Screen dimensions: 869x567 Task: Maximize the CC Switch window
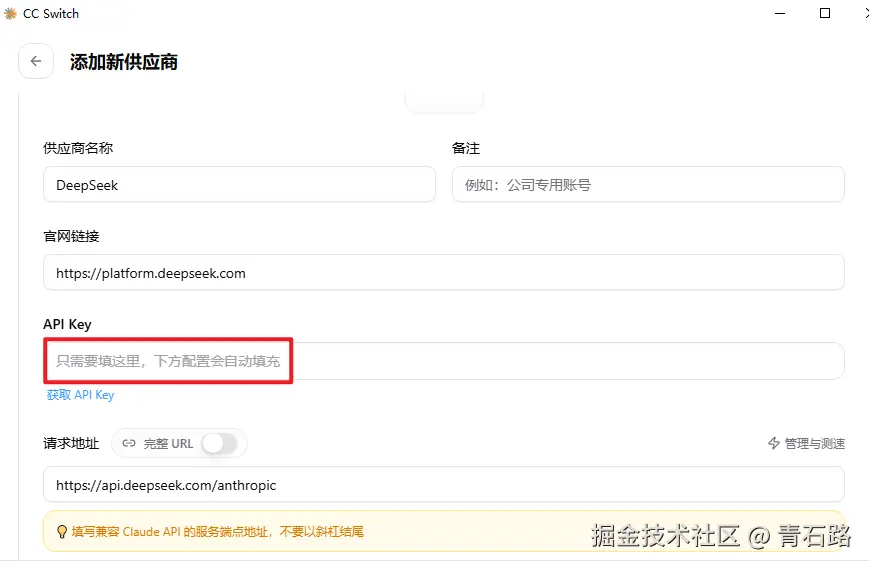click(825, 13)
